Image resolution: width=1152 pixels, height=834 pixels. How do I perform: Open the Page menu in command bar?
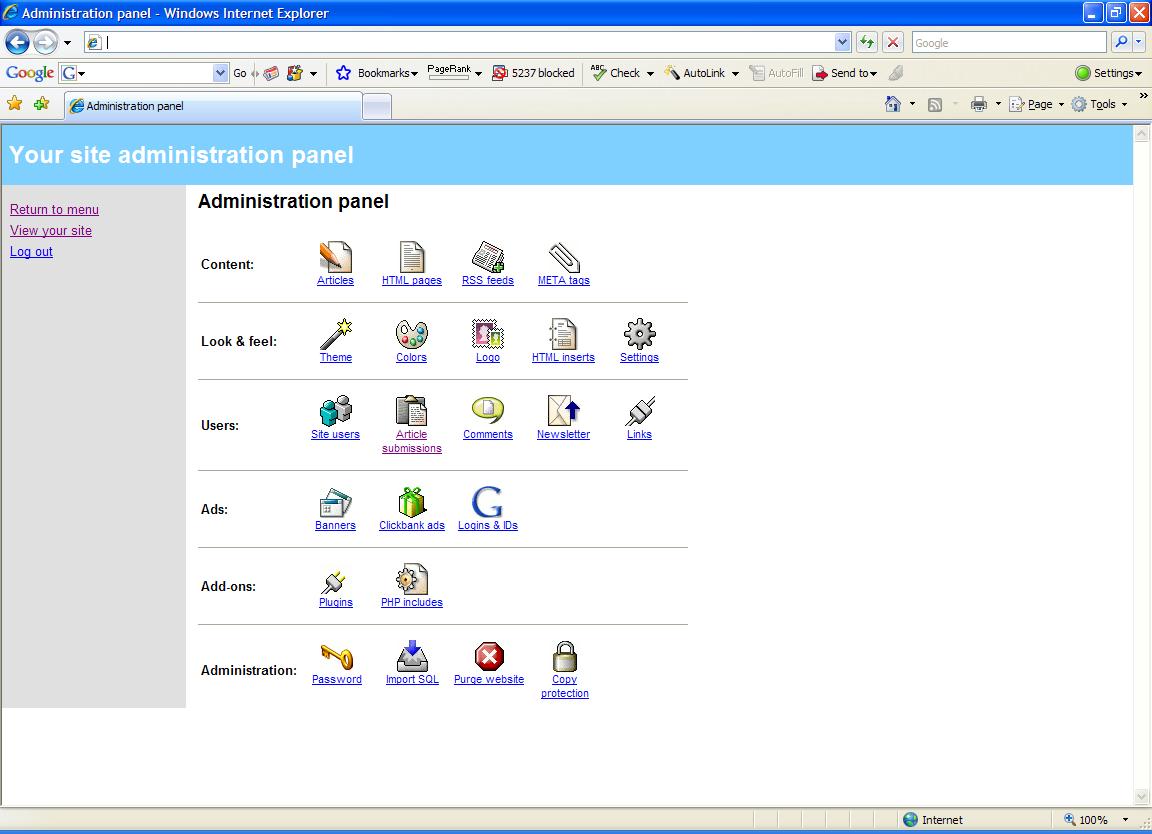(x=1037, y=104)
